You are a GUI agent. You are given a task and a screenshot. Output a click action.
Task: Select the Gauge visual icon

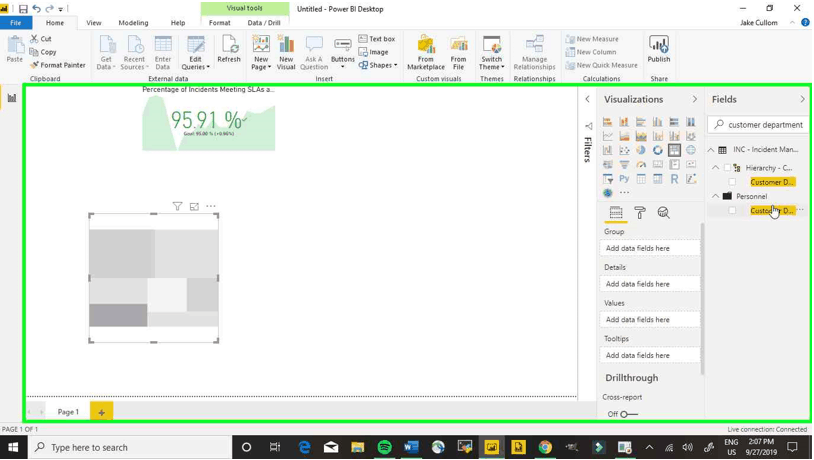(x=641, y=165)
